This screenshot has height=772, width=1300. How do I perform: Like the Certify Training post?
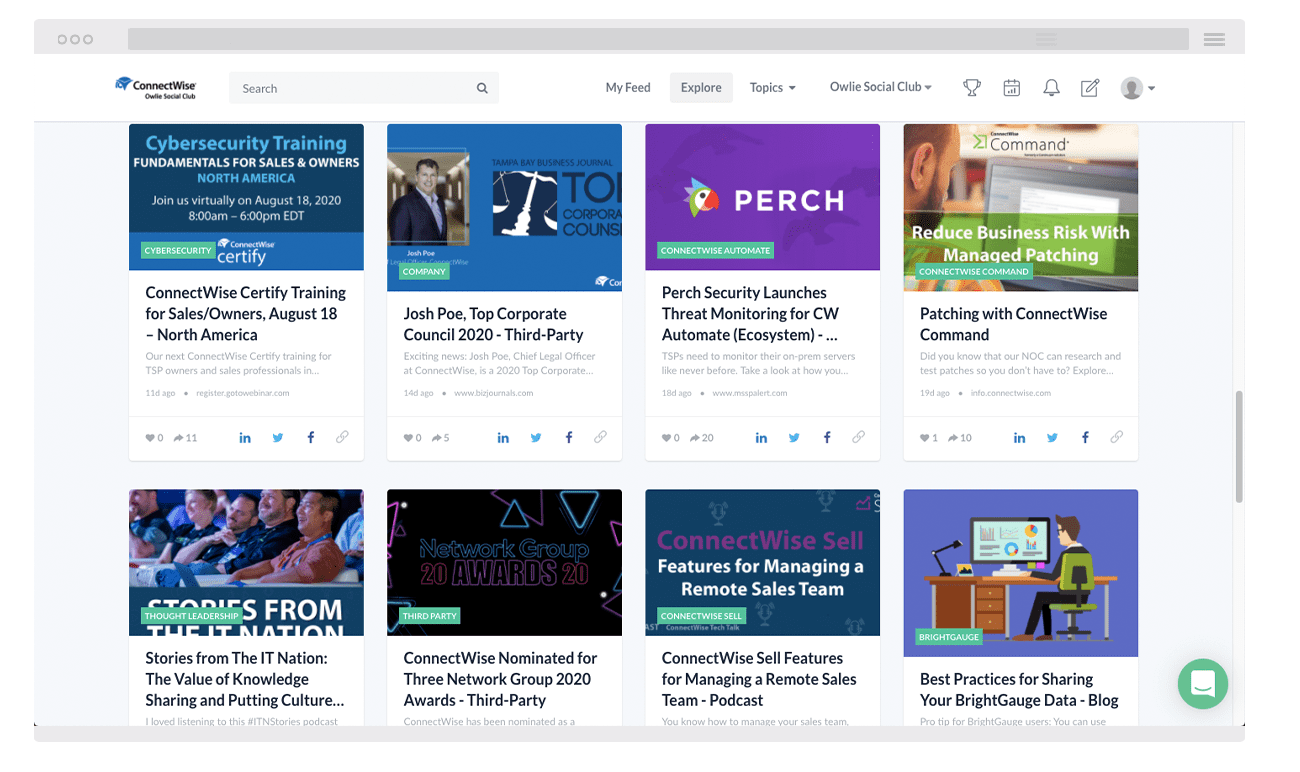[150, 437]
